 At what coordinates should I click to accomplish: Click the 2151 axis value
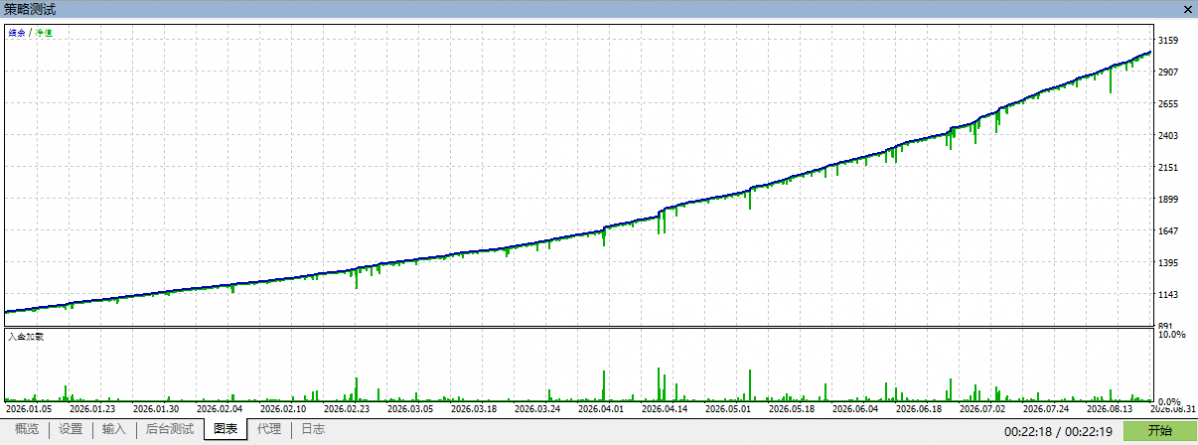coord(1170,167)
